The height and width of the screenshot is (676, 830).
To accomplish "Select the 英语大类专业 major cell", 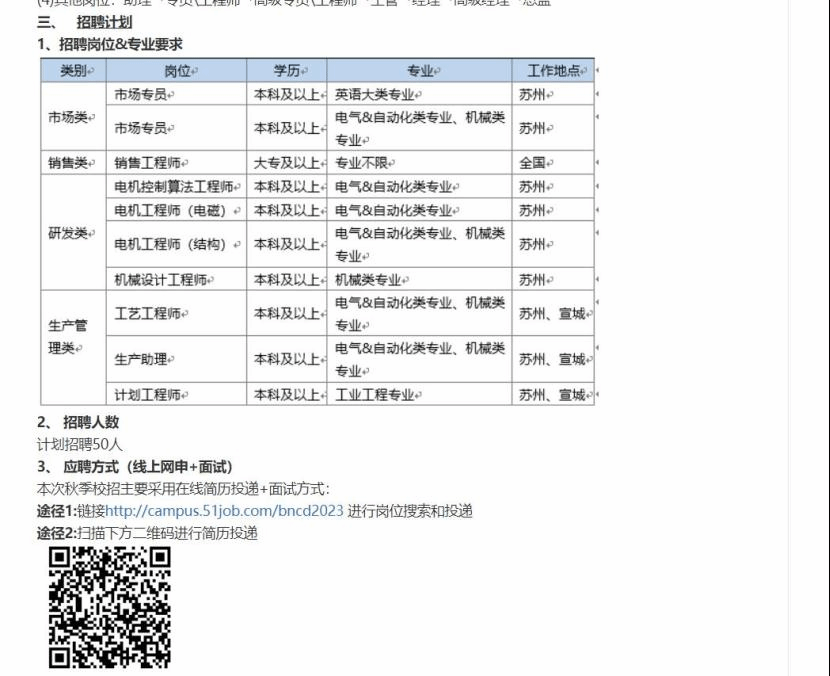I will click(x=375, y=95).
